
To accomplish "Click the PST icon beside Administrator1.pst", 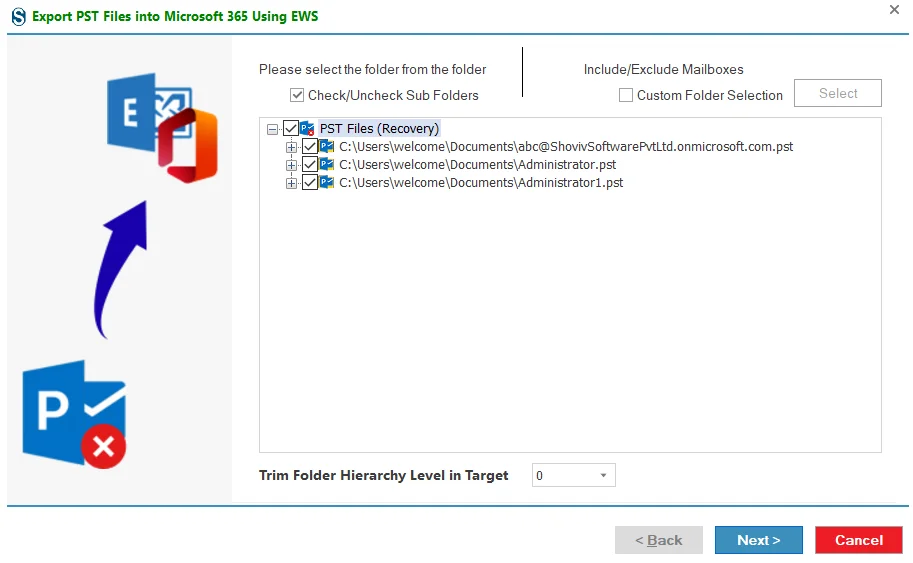I will click(327, 183).
